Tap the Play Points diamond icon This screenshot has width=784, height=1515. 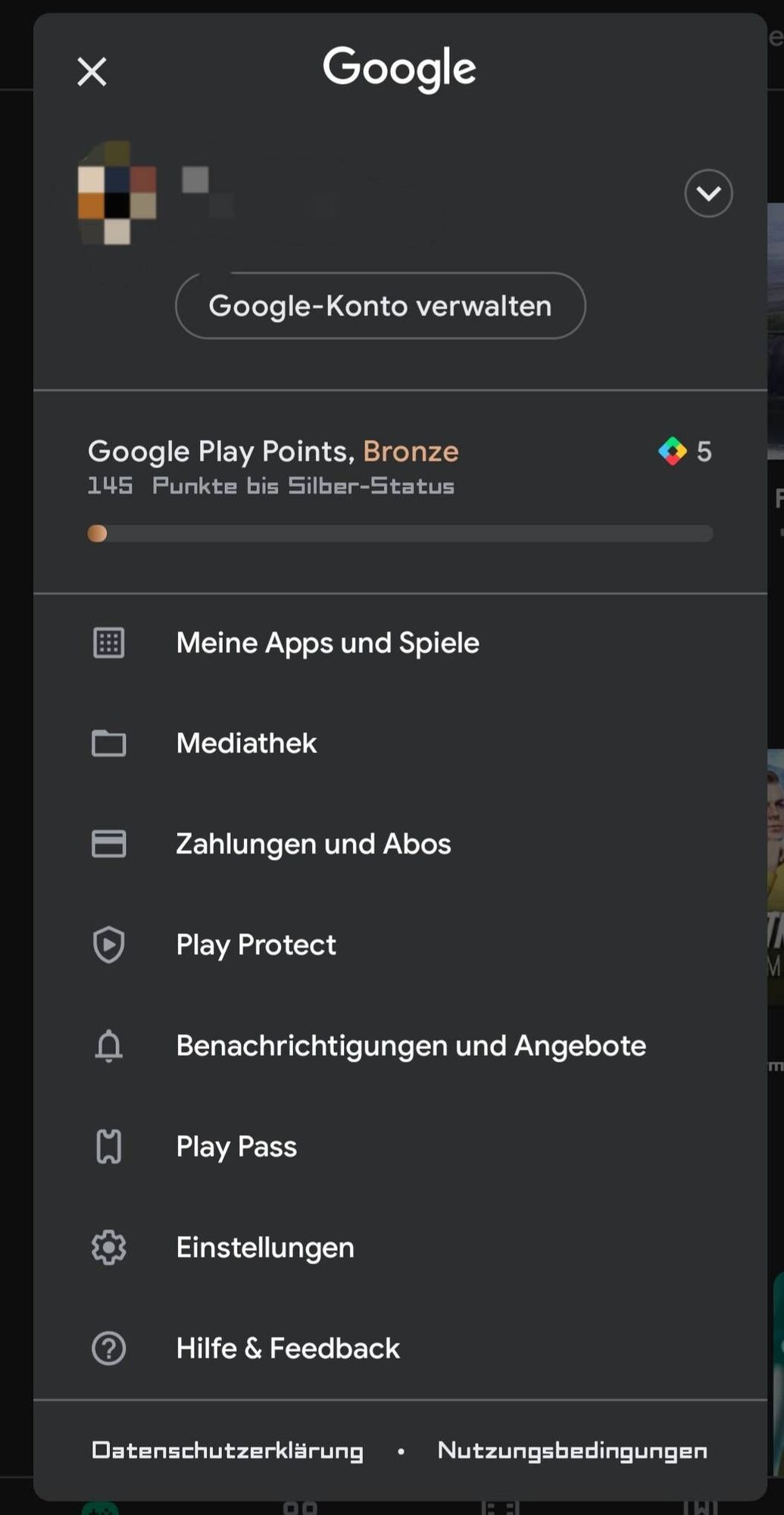point(672,451)
